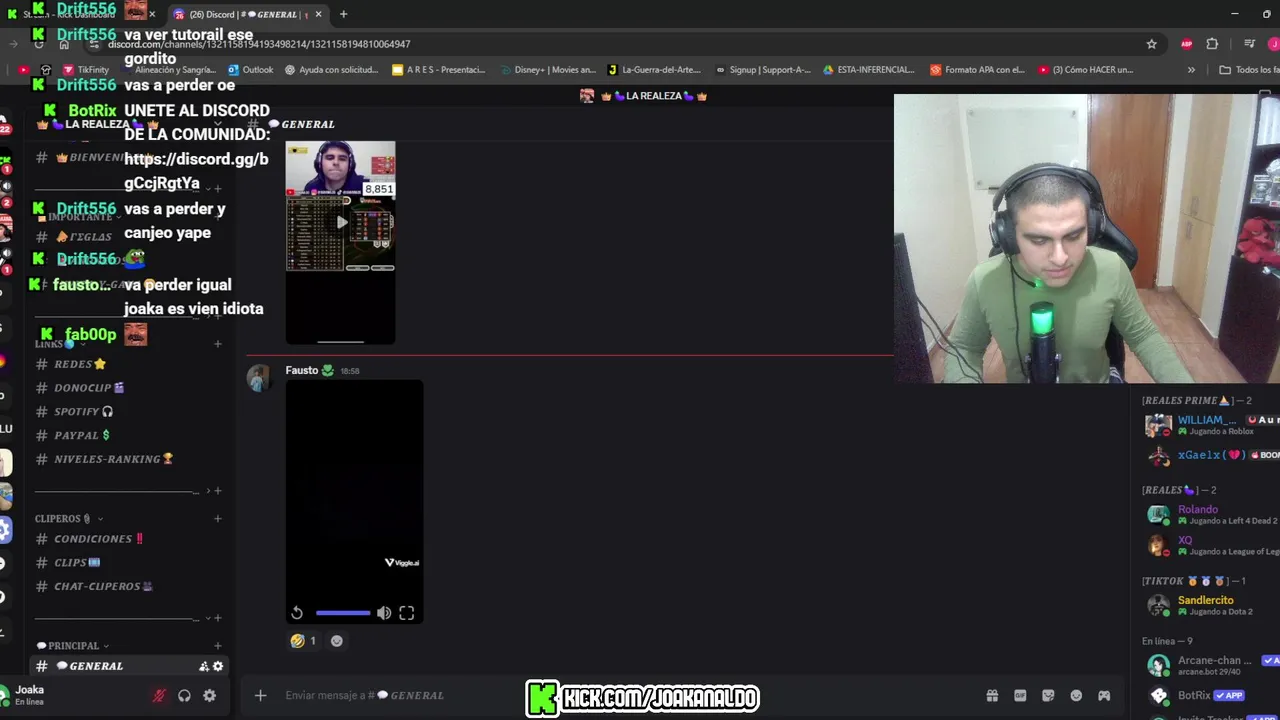
Task: Click the laughing emoji reaction
Action: pyautogui.click(x=304, y=641)
